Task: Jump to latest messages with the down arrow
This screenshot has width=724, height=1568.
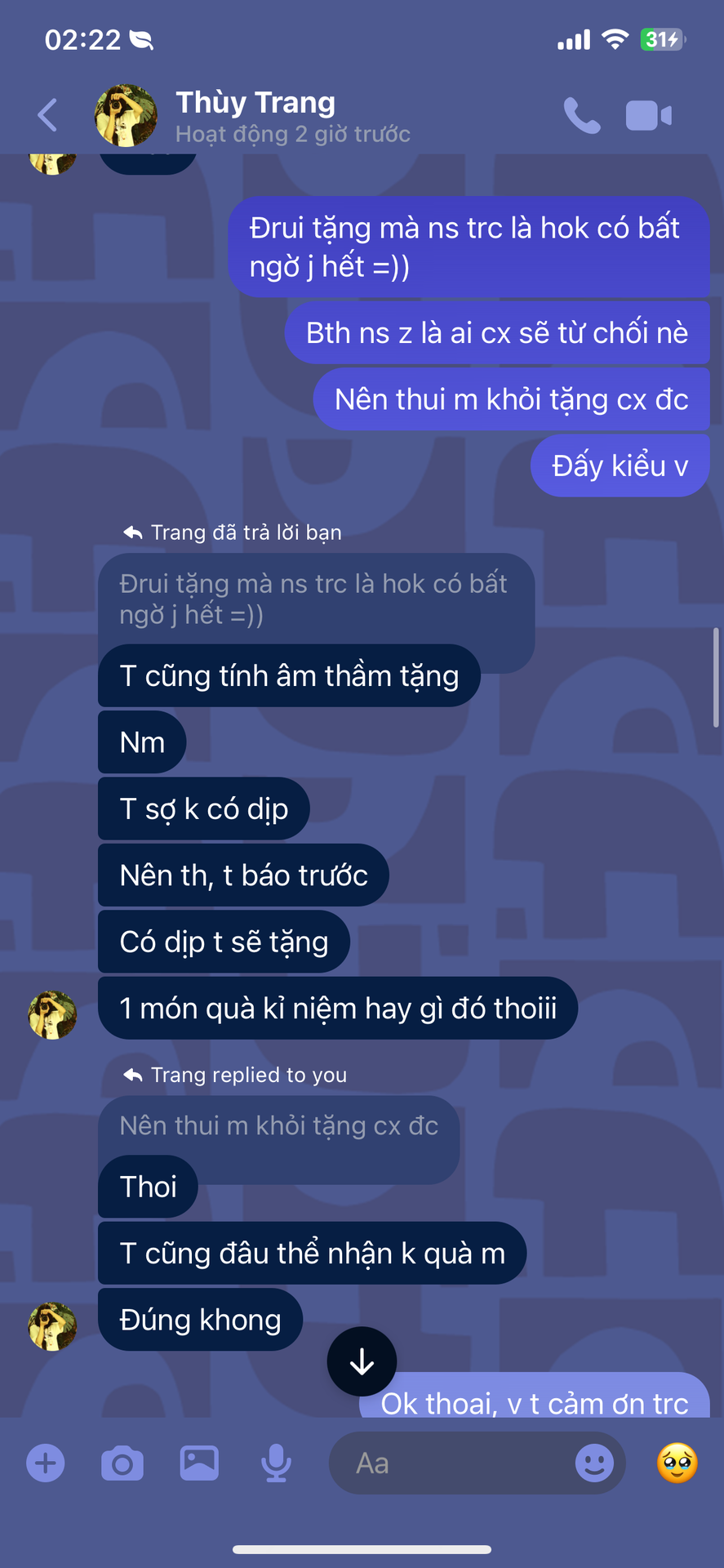Action: (x=362, y=1361)
